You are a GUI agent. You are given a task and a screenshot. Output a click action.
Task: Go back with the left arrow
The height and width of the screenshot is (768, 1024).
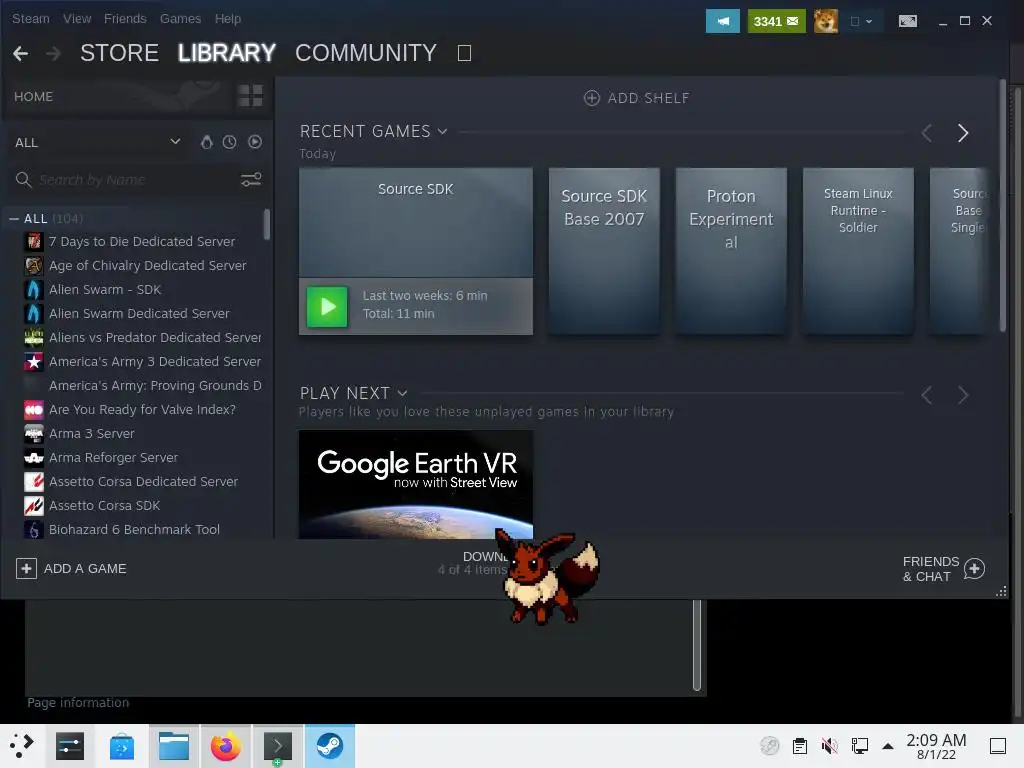(21, 53)
